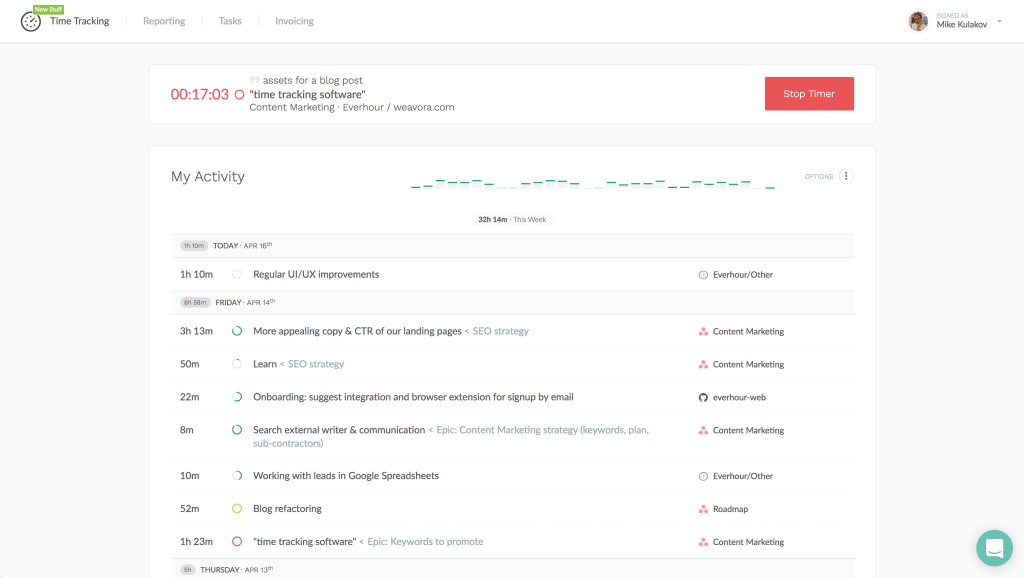Click the Roadmap project icon
This screenshot has width=1024, height=578.
[x=703, y=508]
